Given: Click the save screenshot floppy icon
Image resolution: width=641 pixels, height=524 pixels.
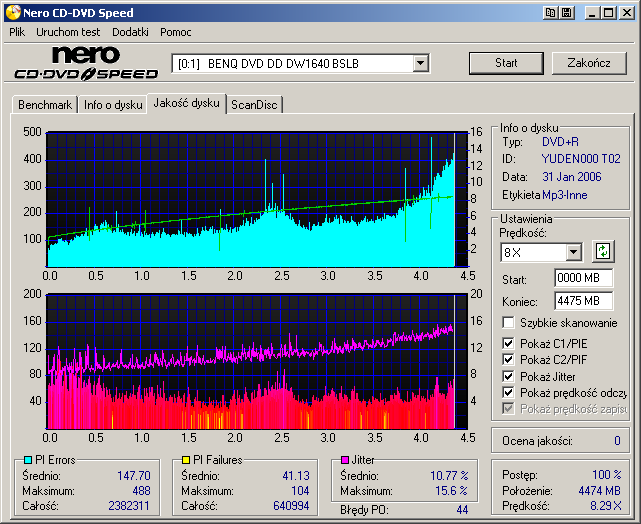Looking at the screenshot, I should tap(567, 13).
